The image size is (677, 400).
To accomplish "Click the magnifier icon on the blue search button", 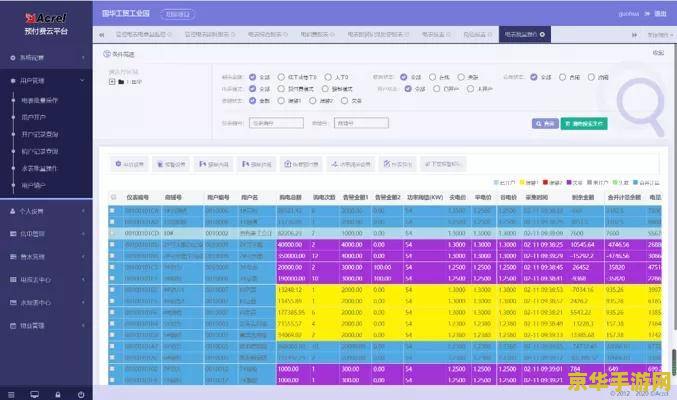I will 538,124.
